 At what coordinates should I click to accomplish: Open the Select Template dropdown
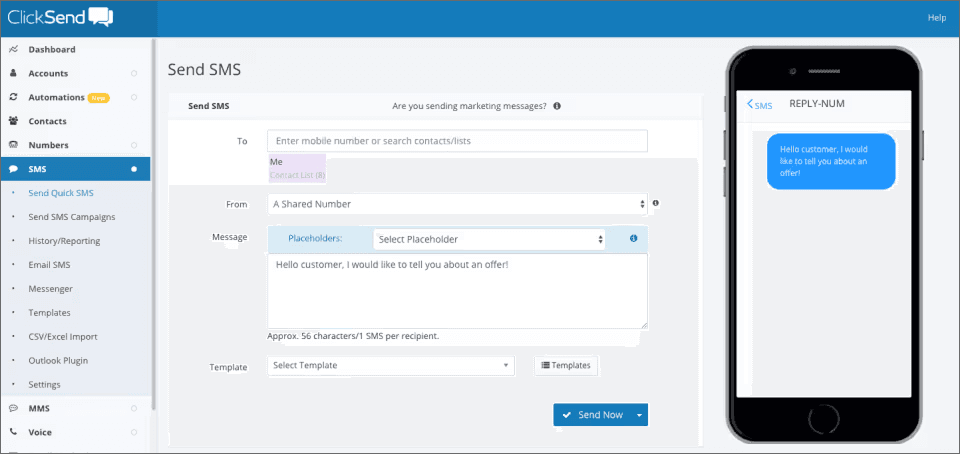point(391,365)
